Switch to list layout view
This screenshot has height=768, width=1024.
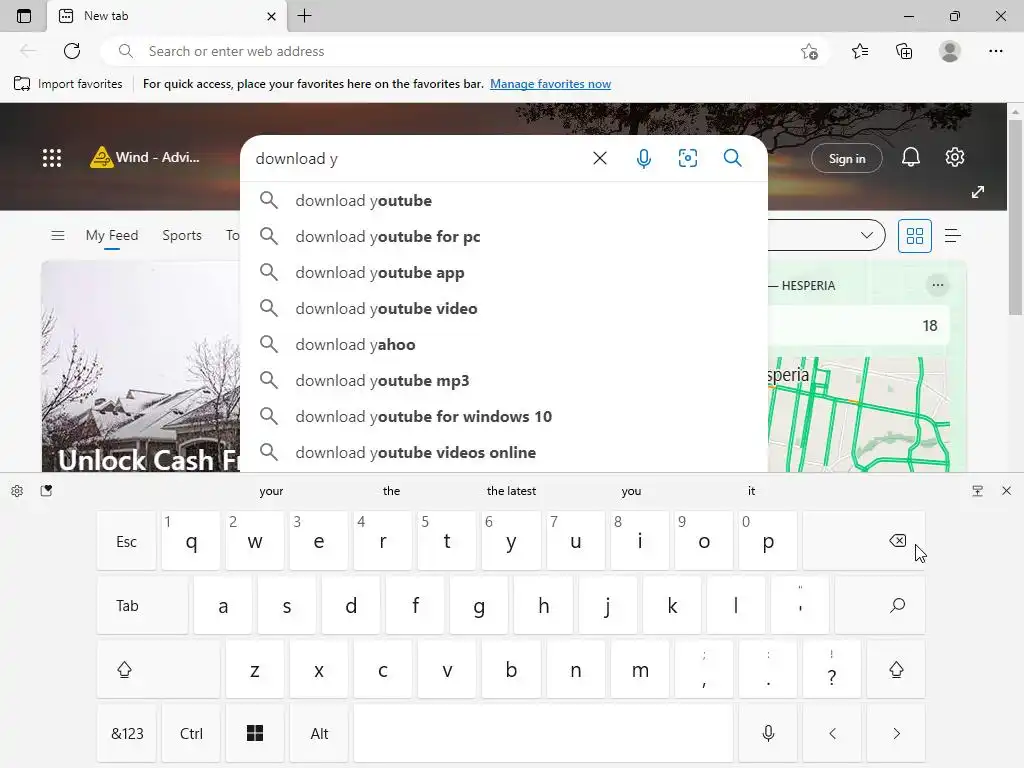953,236
